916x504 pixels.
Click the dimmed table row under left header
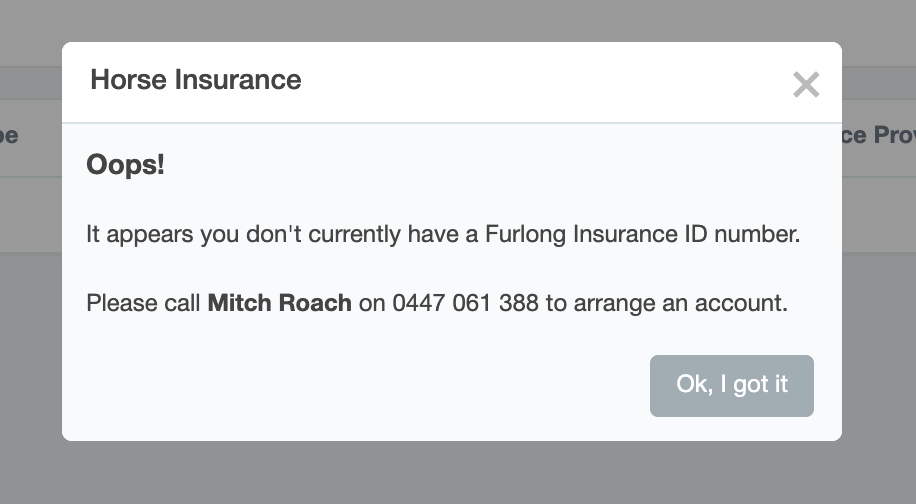[30, 214]
